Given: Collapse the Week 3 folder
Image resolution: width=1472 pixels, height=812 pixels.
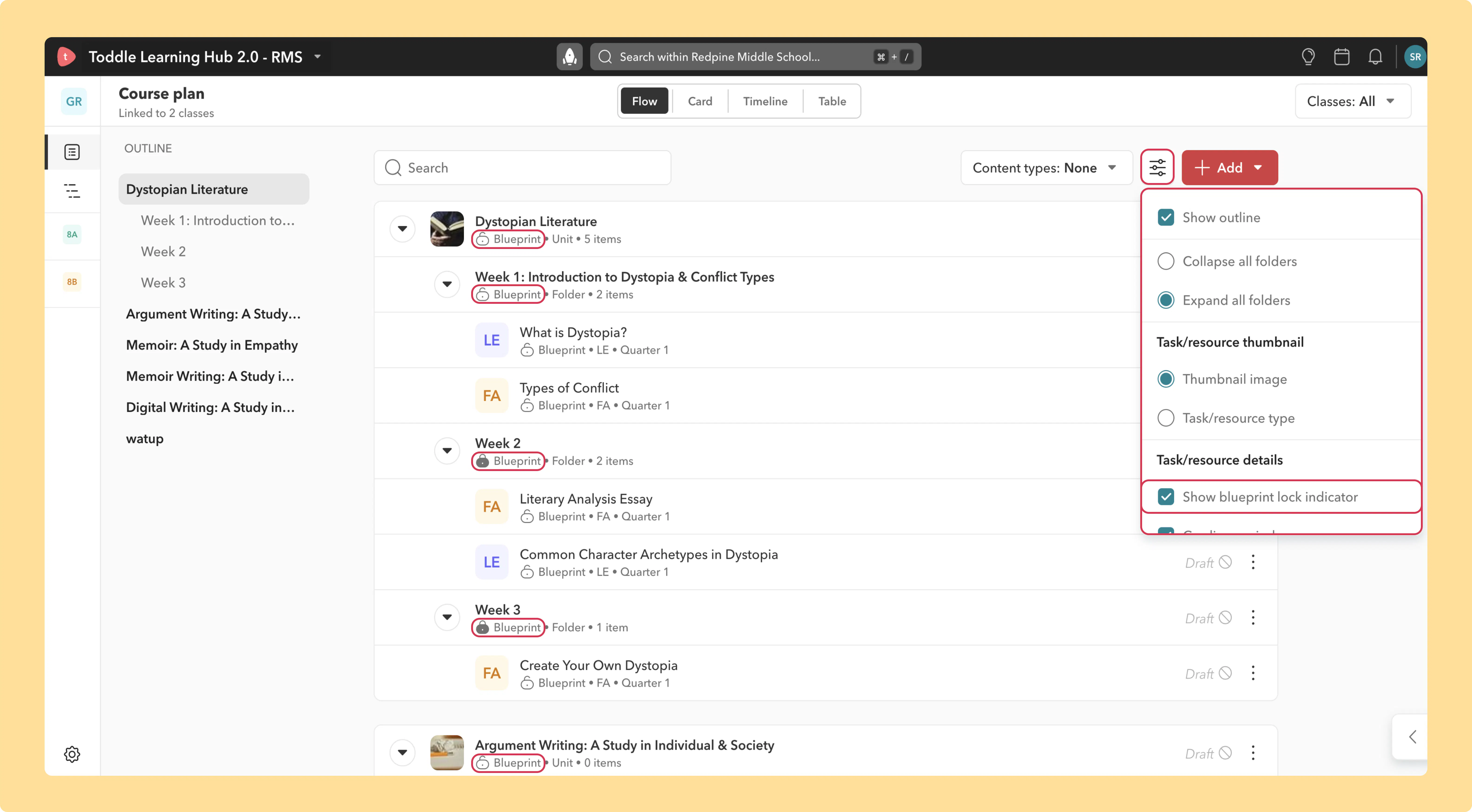Looking at the screenshot, I should (x=447, y=617).
